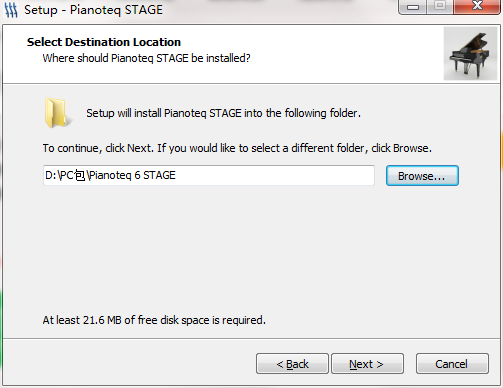Click the '21.6 MB of free disk space' notice
Image resolution: width=503 pixels, height=388 pixels.
(154, 320)
